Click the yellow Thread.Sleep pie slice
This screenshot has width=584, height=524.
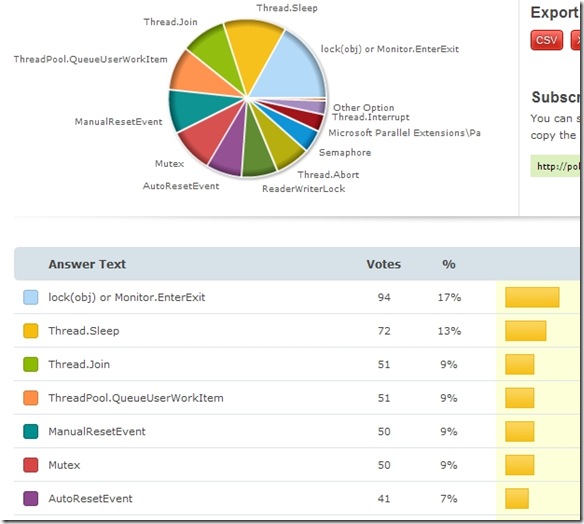point(252,48)
